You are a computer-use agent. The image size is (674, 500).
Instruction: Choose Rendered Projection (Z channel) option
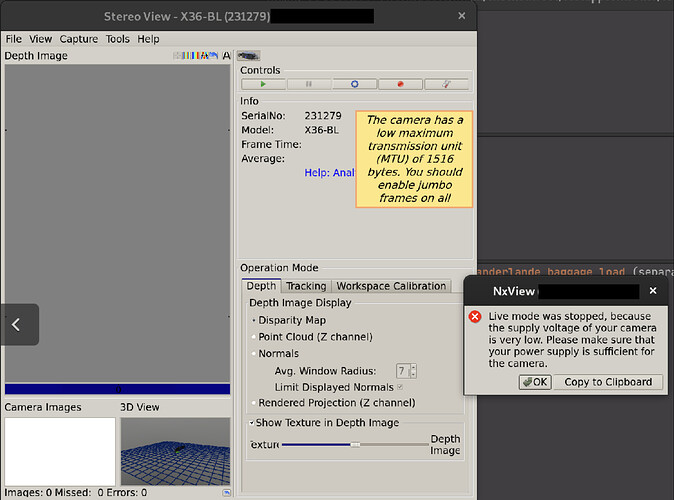(x=253, y=403)
